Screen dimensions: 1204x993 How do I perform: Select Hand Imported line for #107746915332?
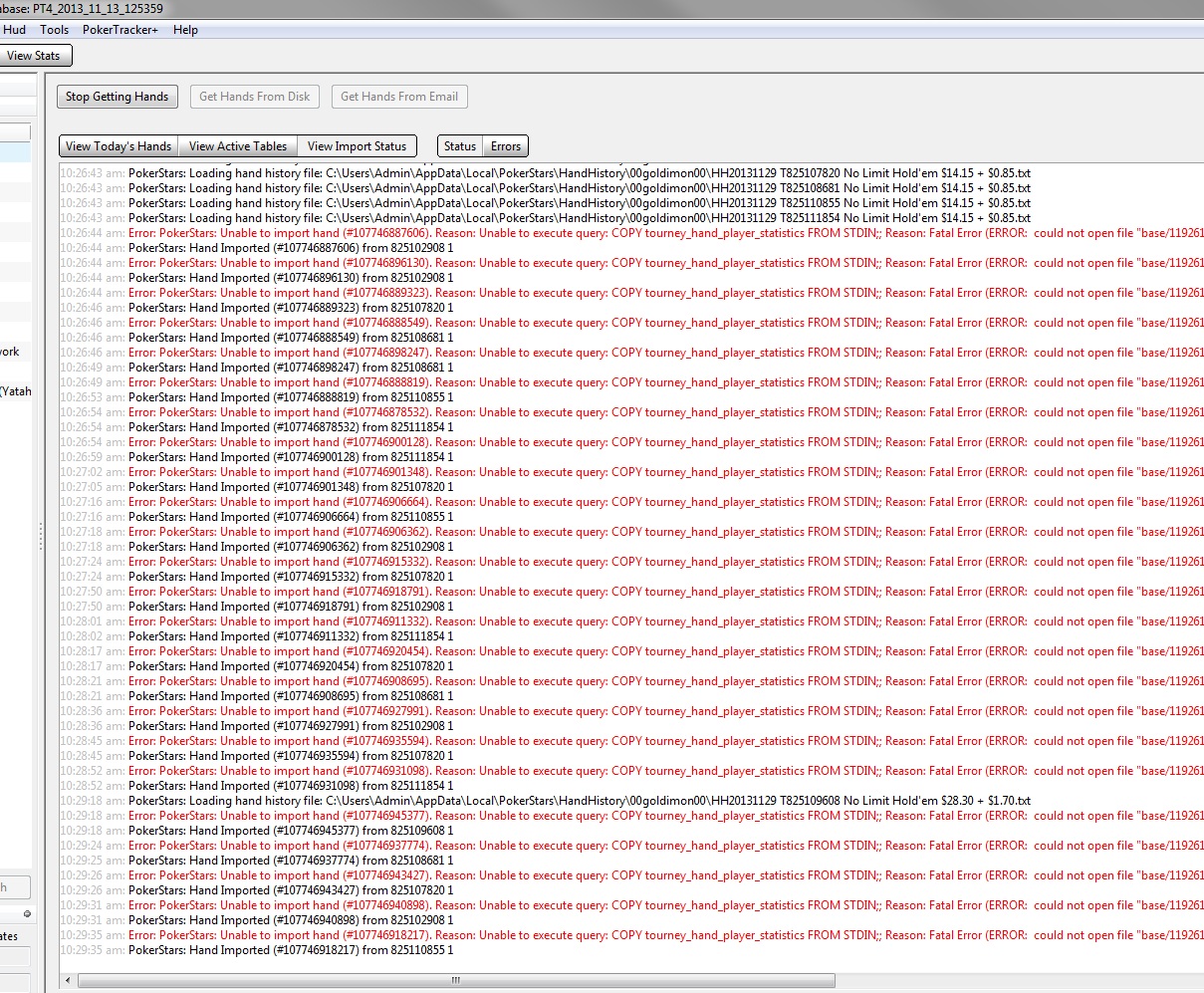point(257,577)
